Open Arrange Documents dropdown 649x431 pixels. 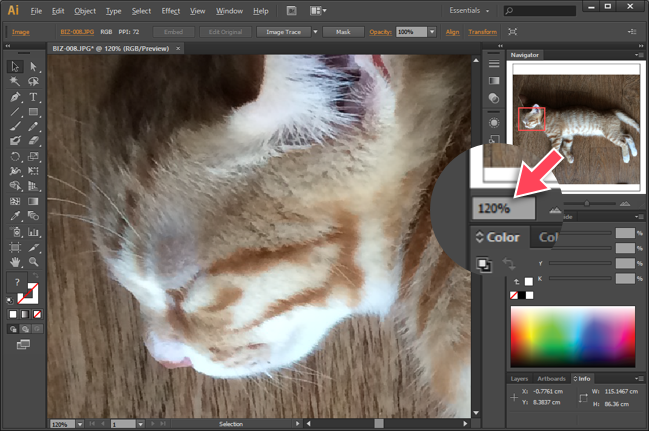318,11
